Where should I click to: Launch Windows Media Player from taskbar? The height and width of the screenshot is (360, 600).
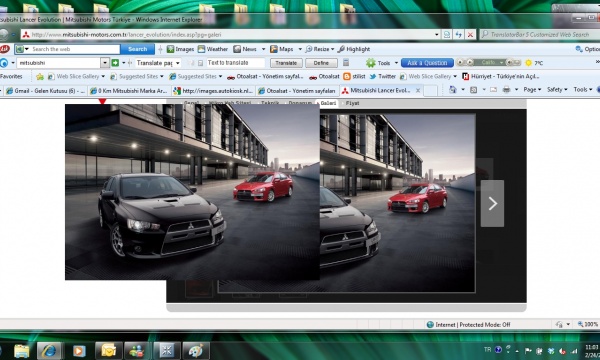79,351
